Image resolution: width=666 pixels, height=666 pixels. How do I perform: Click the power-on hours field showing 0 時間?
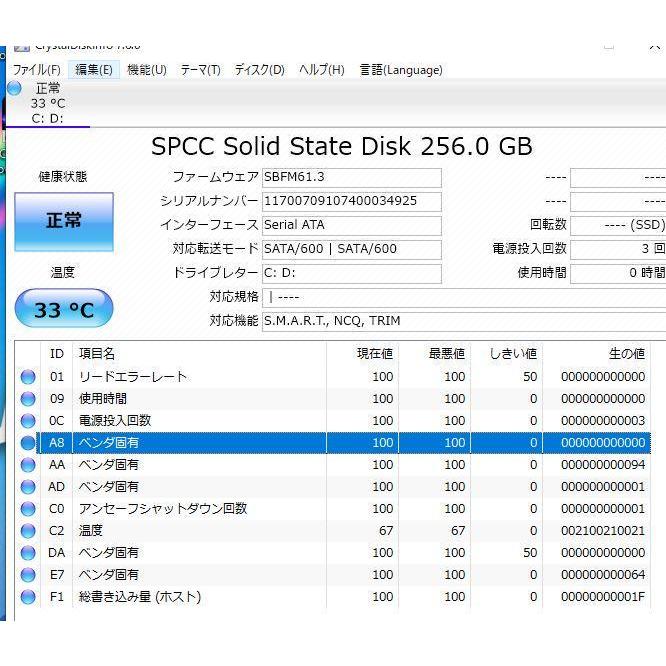(618, 274)
